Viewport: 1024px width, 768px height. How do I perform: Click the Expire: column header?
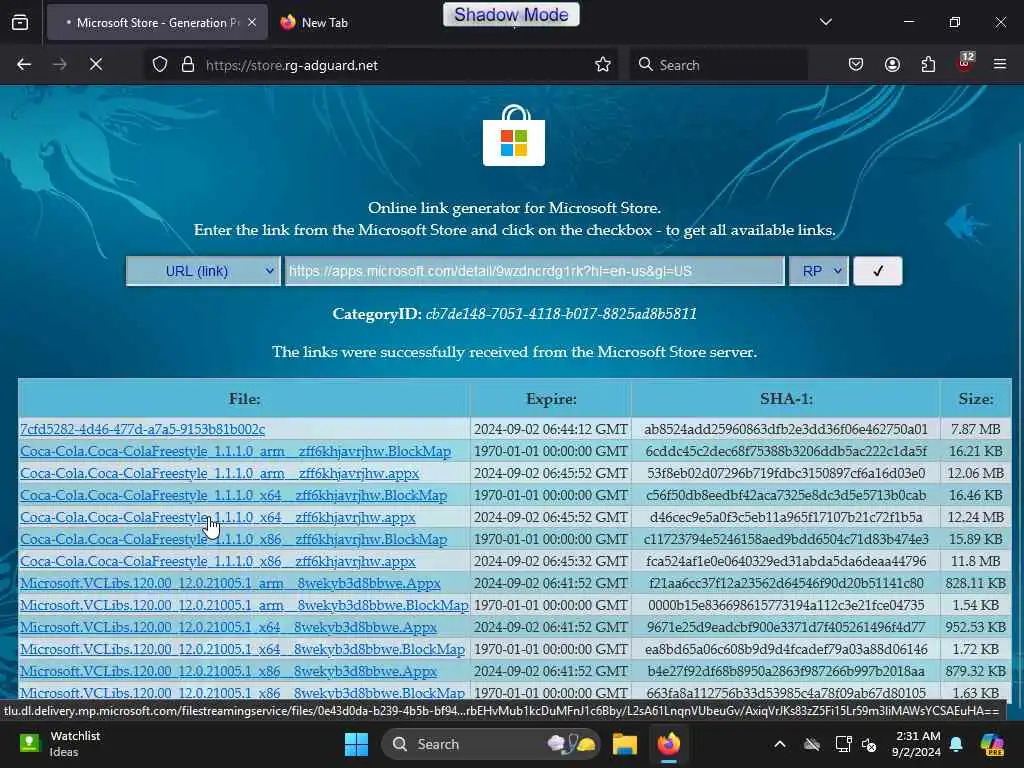[551, 399]
